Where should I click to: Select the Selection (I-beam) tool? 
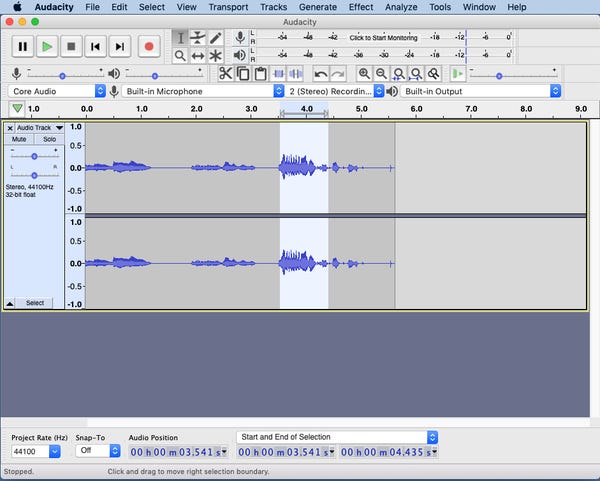[x=180, y=38]
